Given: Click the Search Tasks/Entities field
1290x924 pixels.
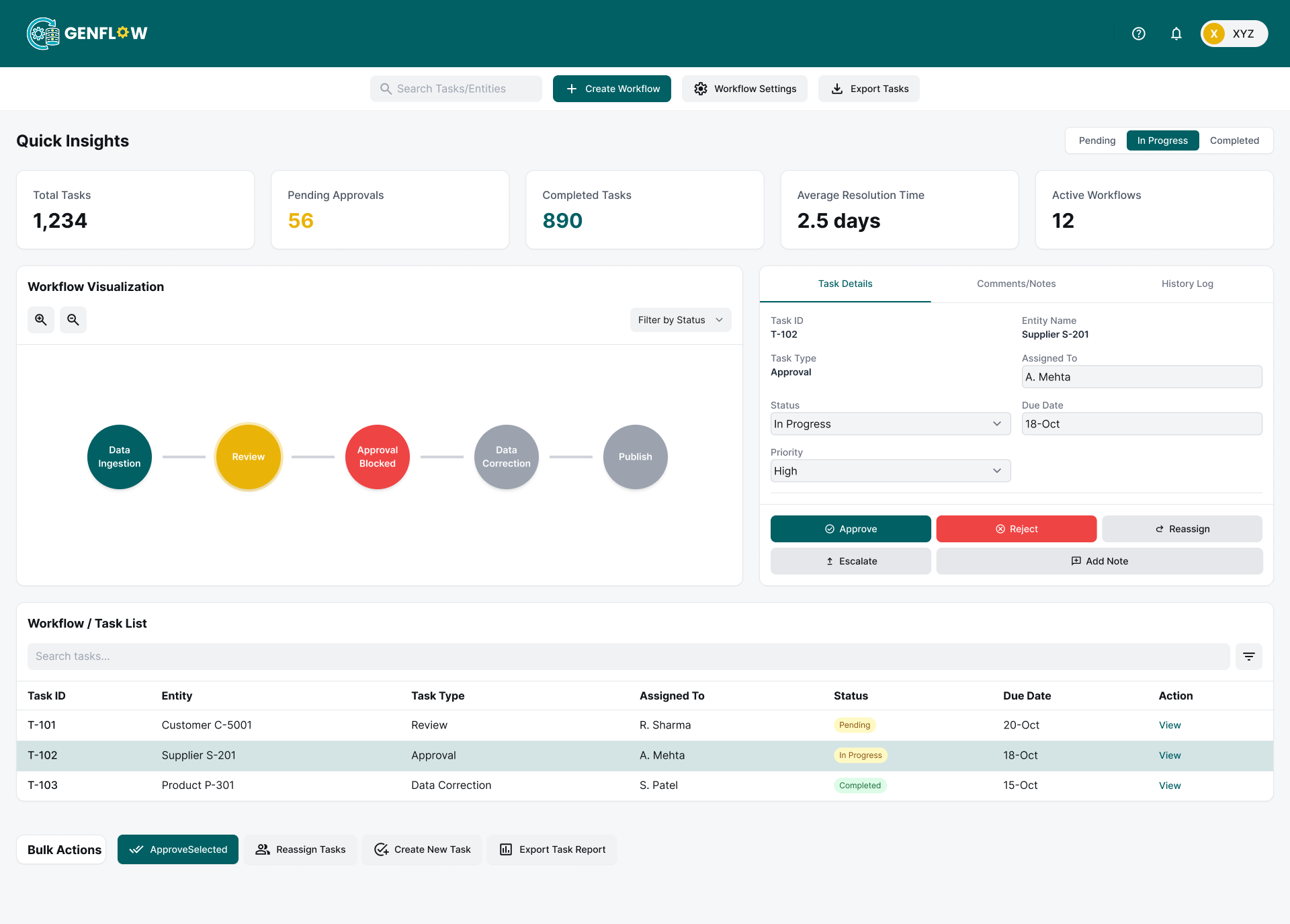Looking at the screenshot, I should (x=456, y=89).
